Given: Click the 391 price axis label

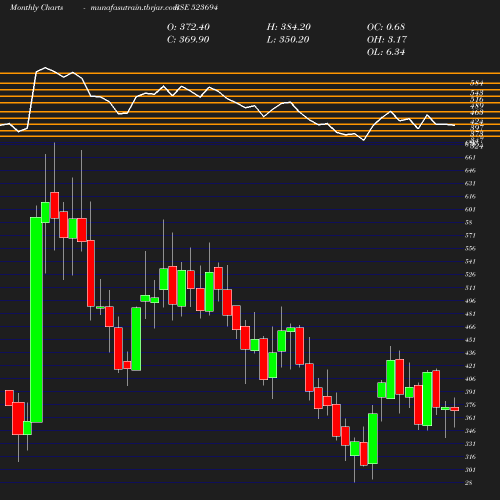Looking at the screenshot, I should pyautogui.click(x=470, y=392).
